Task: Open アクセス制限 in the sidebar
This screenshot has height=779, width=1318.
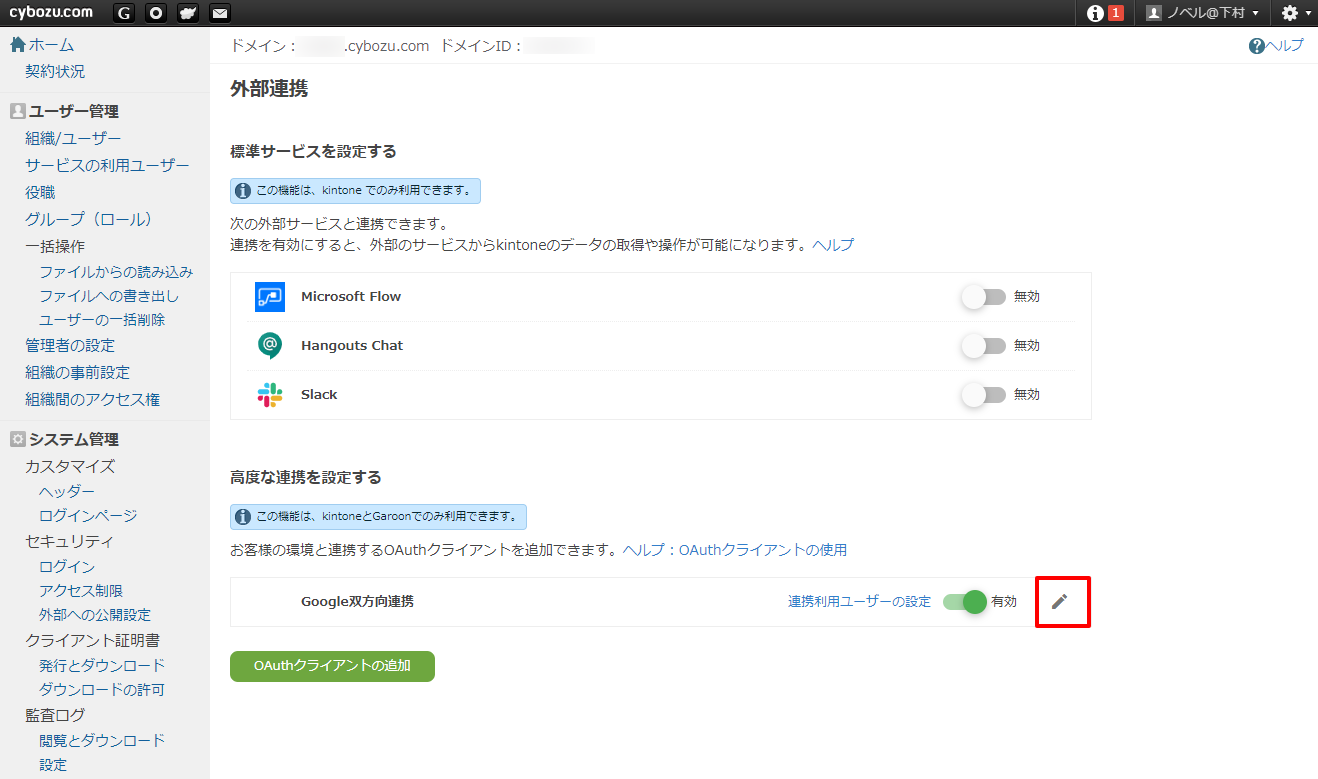Action: click(x=81, y=591)
